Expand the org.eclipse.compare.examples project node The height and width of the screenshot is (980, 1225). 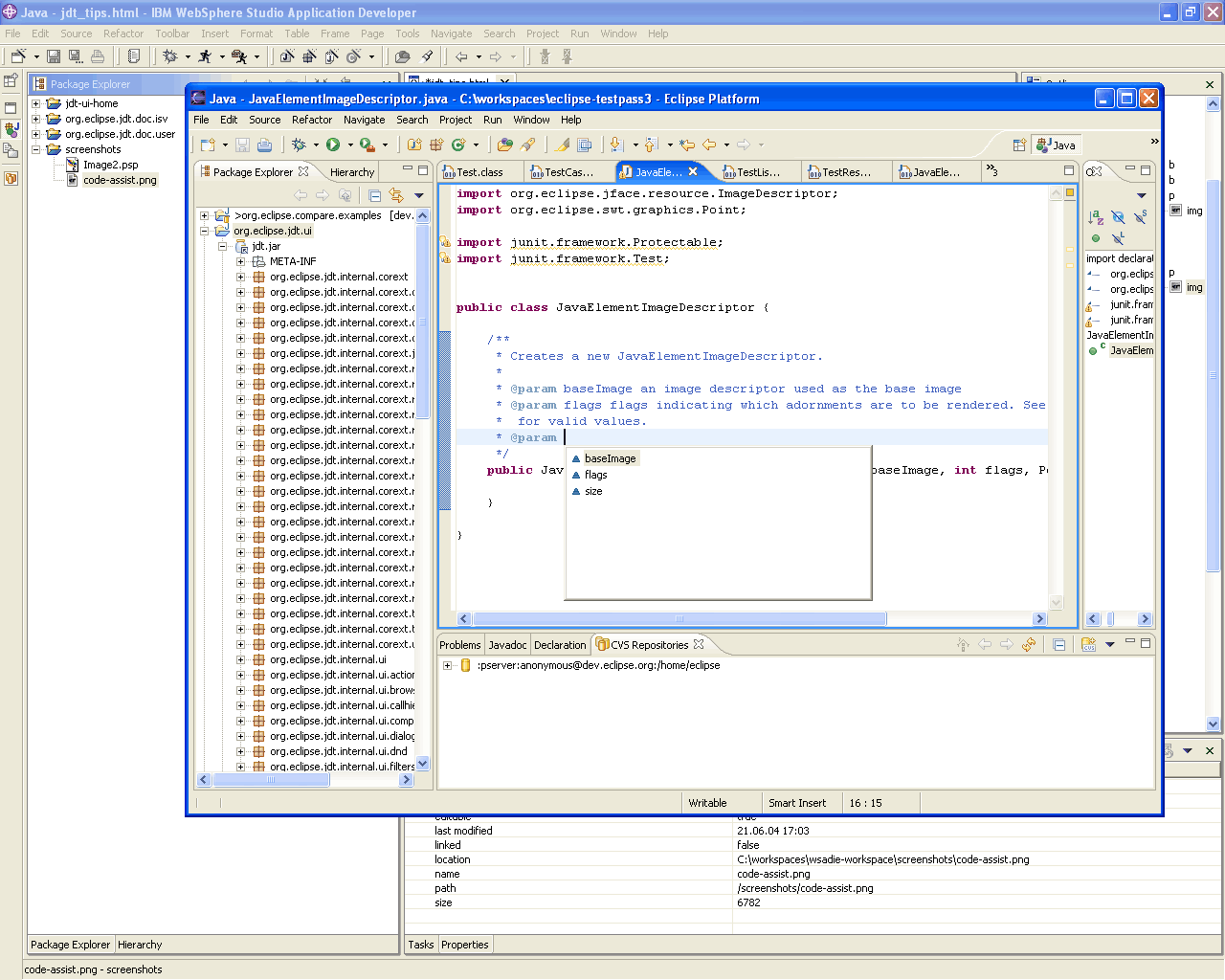204,215
